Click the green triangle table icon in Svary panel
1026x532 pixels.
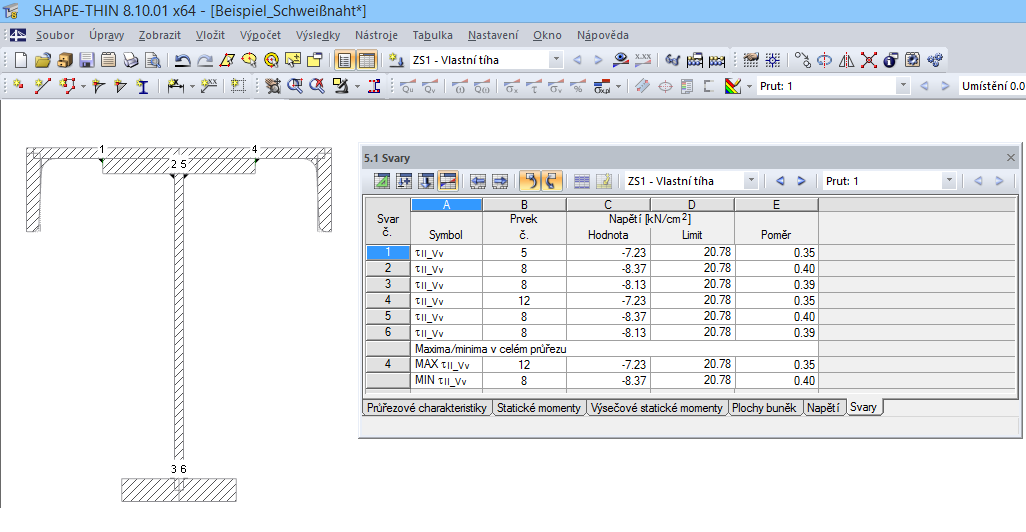click(382, 181)
